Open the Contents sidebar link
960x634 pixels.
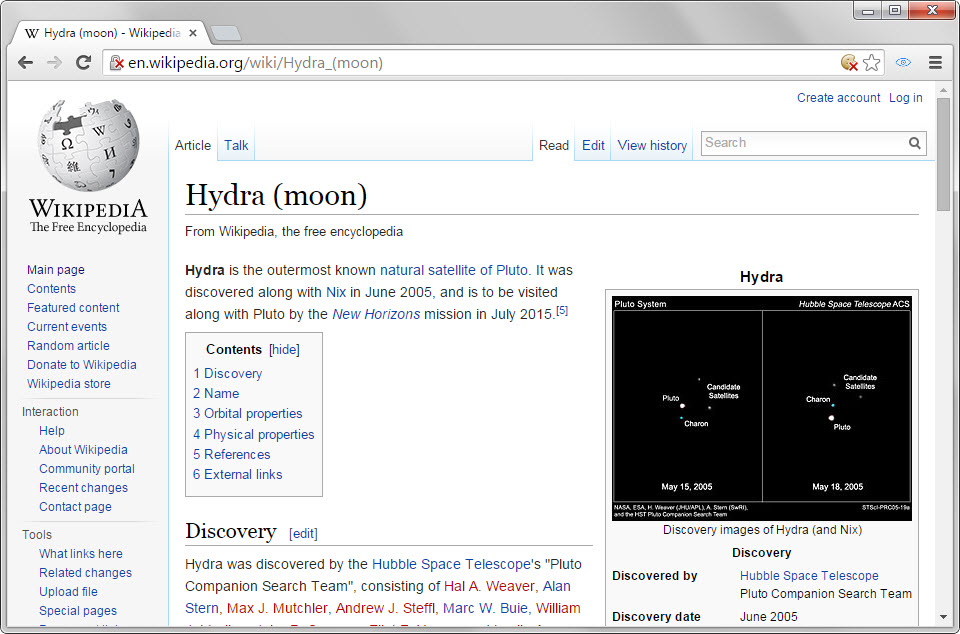pos(51,289)
